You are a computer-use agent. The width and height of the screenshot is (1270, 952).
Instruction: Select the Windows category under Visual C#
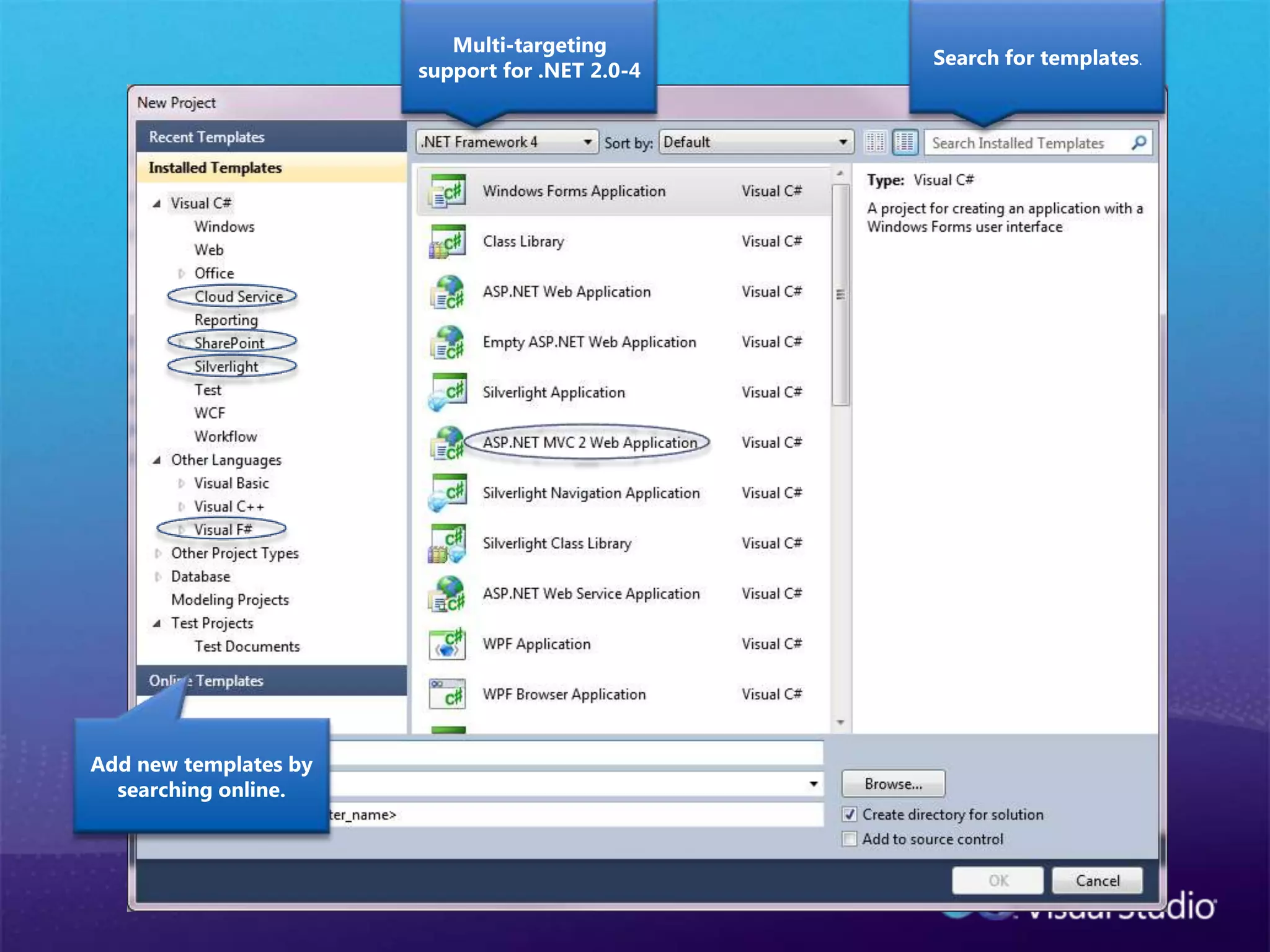(x=224, y=227)
